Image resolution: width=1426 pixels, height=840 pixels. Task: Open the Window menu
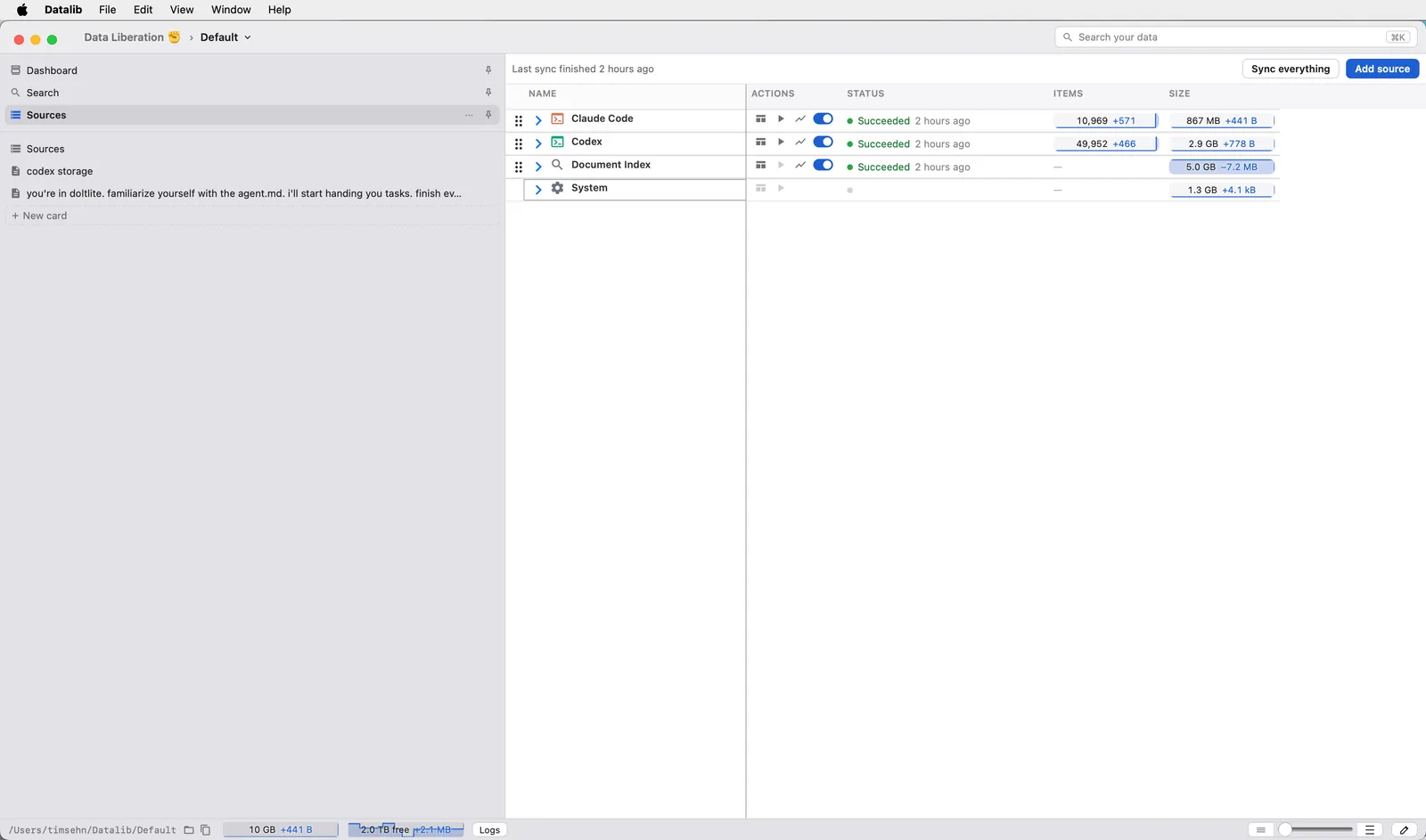231,10
